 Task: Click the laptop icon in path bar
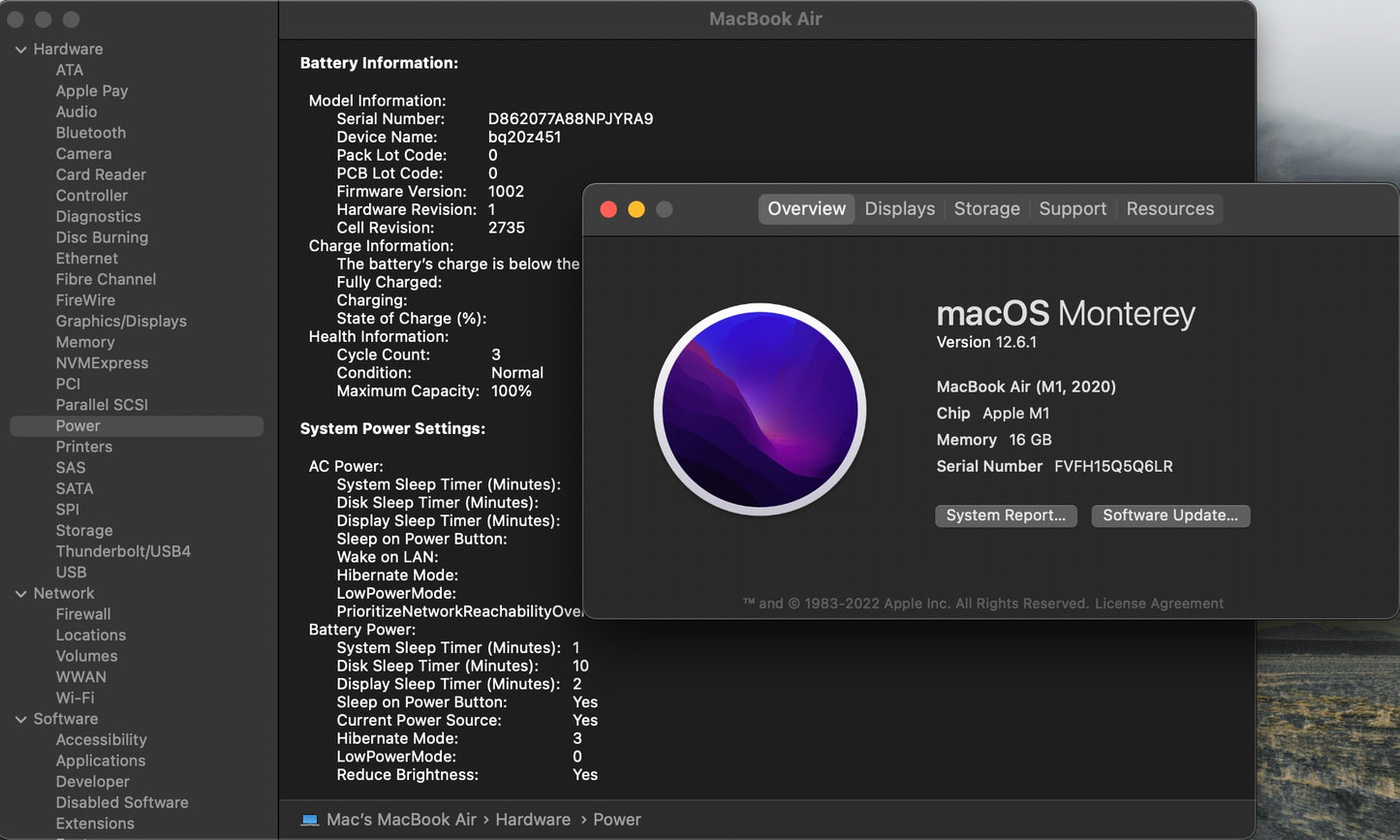(x=310, y=820)
